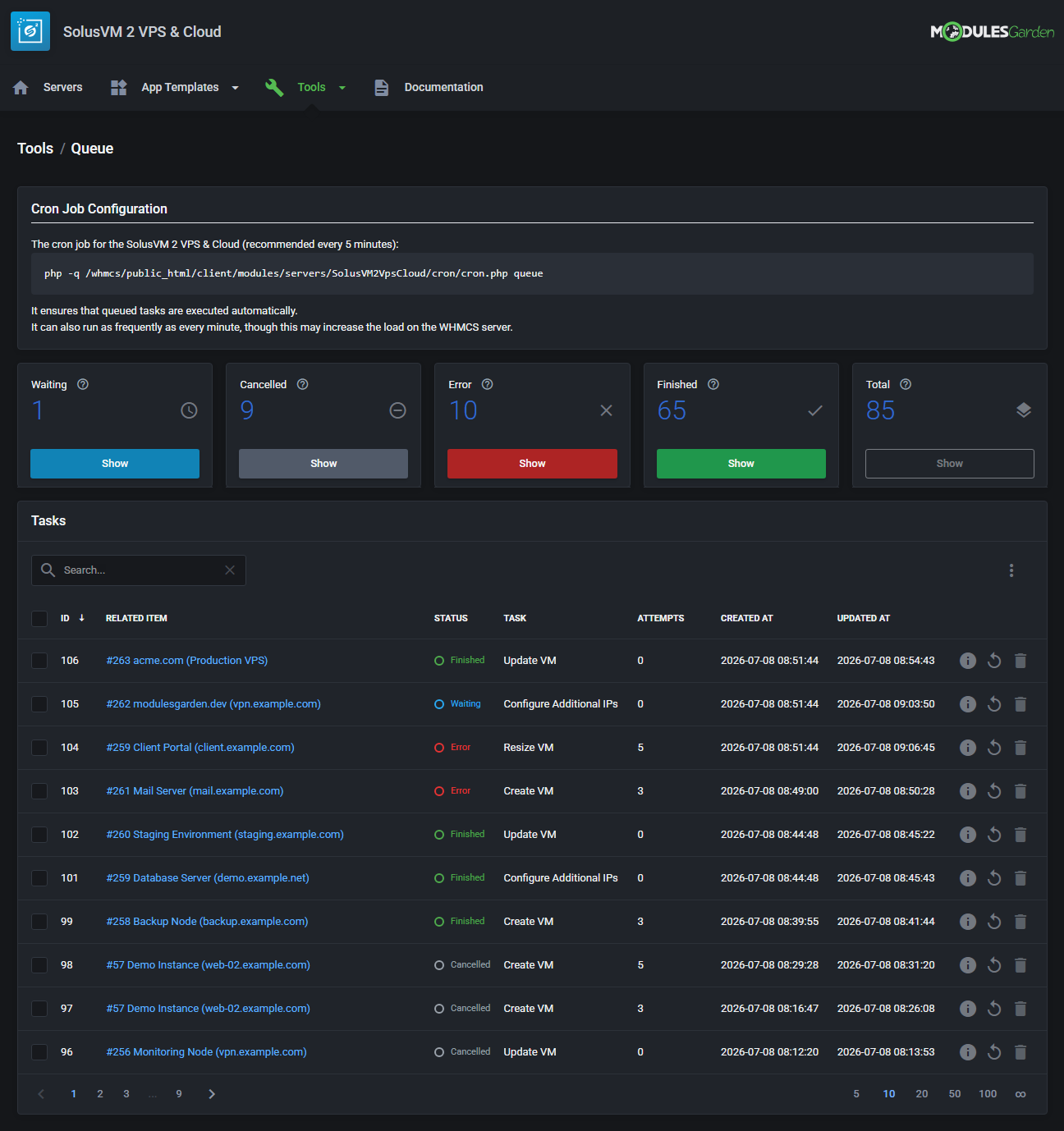Viewport: 1064px width, 1131px height.
Task: Click the Total help question mark
Action: (x=906, y=384)
